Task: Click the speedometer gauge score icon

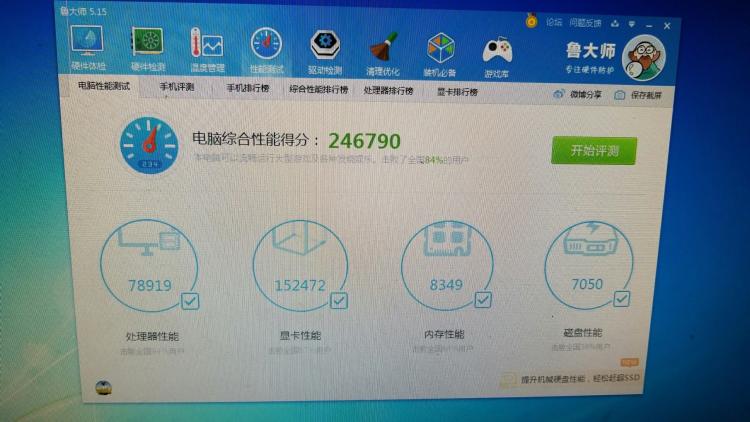Action: pos(149,145)
